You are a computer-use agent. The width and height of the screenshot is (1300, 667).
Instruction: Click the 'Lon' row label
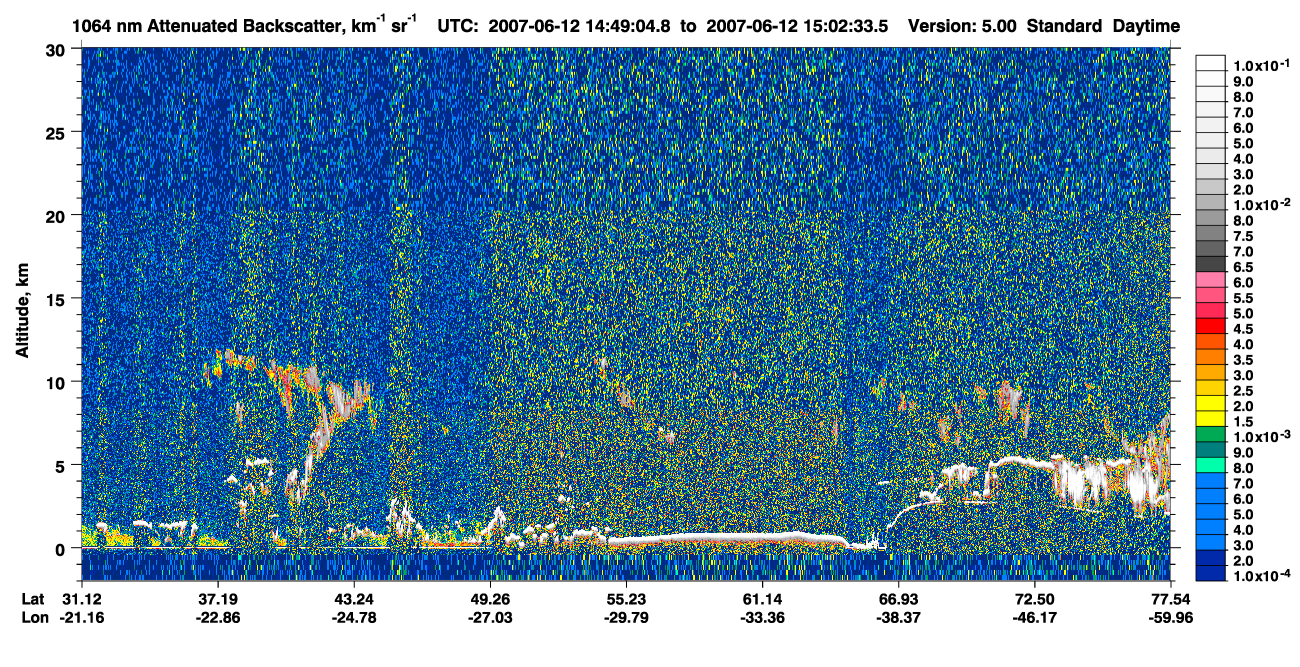pyautogui.click(x=34, y=617)
